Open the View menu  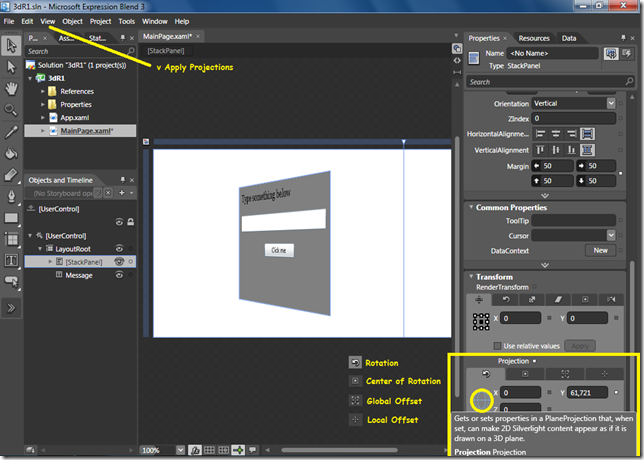point(48,21)
